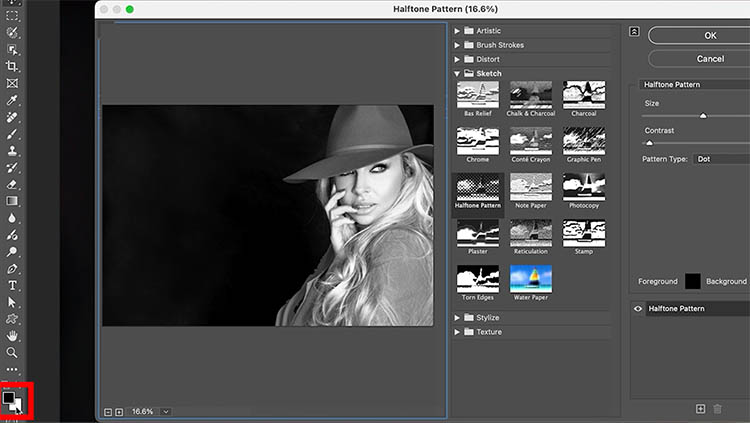Screen dimensions: 750x423
Task: Choose the Zoom tool in toolbar
Action: coord(12,352)
